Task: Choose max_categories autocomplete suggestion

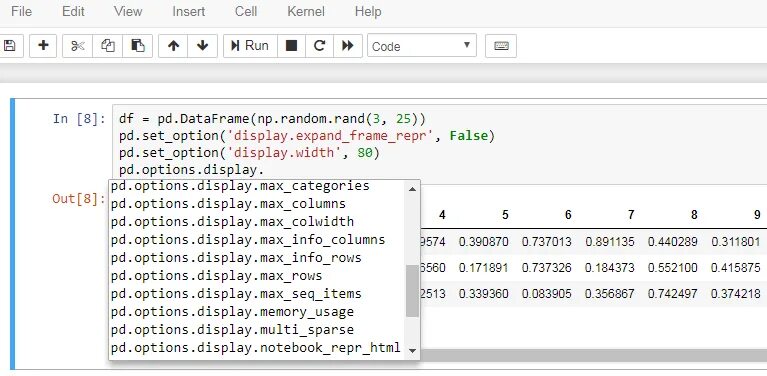Action: pos(257,186)
